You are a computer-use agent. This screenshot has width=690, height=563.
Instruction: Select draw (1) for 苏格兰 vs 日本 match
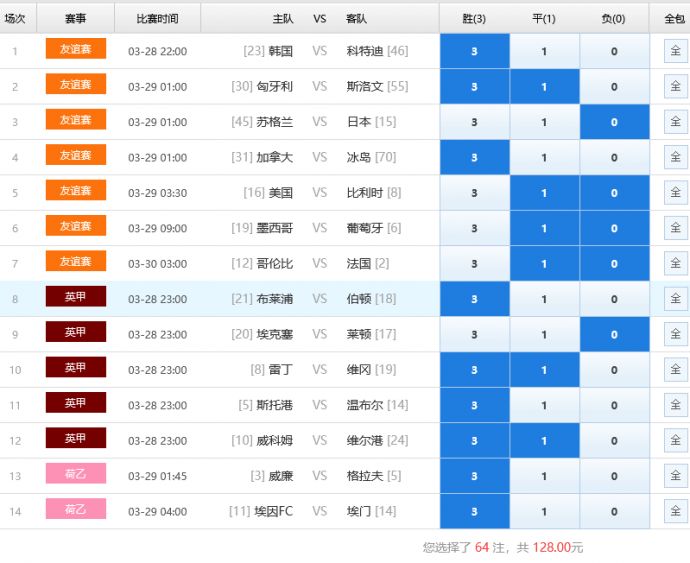[544, 122]
